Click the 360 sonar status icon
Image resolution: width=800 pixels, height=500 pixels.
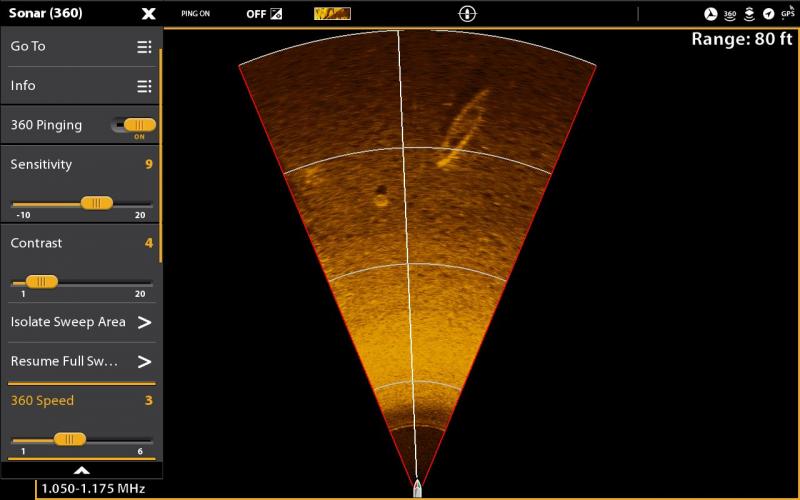click(x=730, y=14)
